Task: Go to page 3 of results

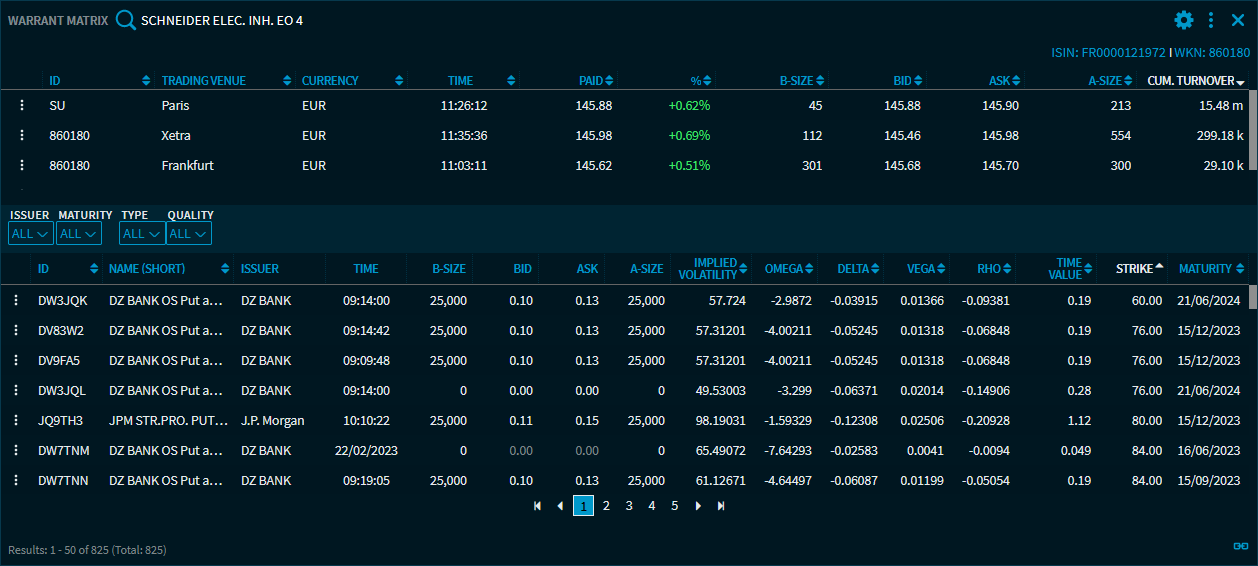Action: (x=629, y=506)
